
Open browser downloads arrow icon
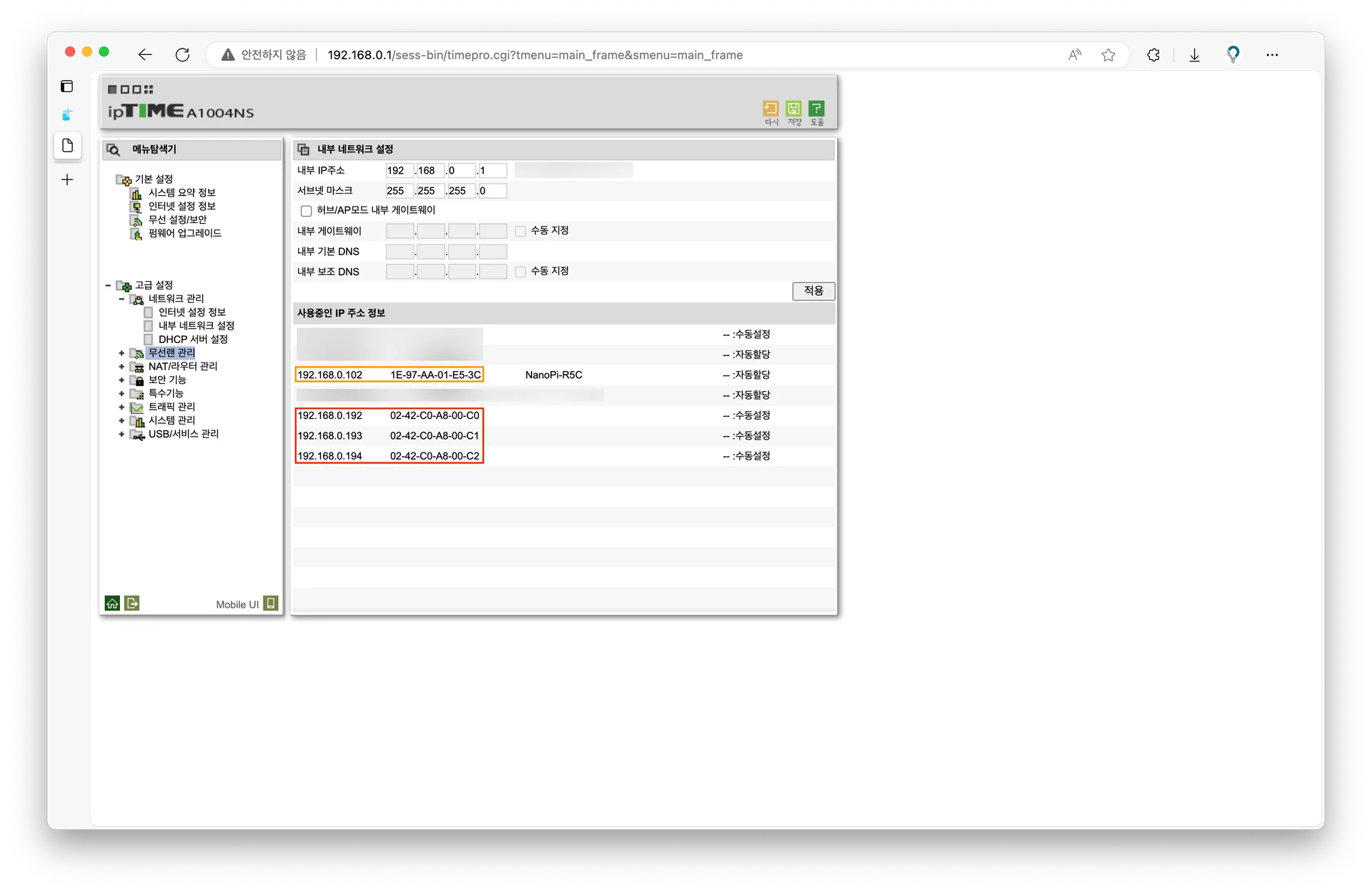pos(1194,55)
